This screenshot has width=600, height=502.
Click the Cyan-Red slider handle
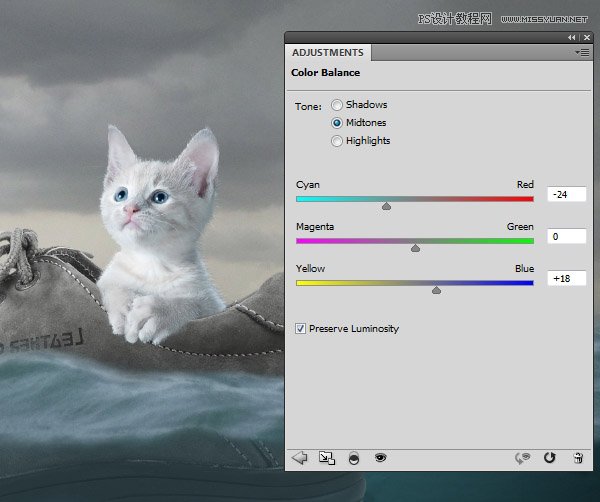pyautogui.click(x=386, y=206)
